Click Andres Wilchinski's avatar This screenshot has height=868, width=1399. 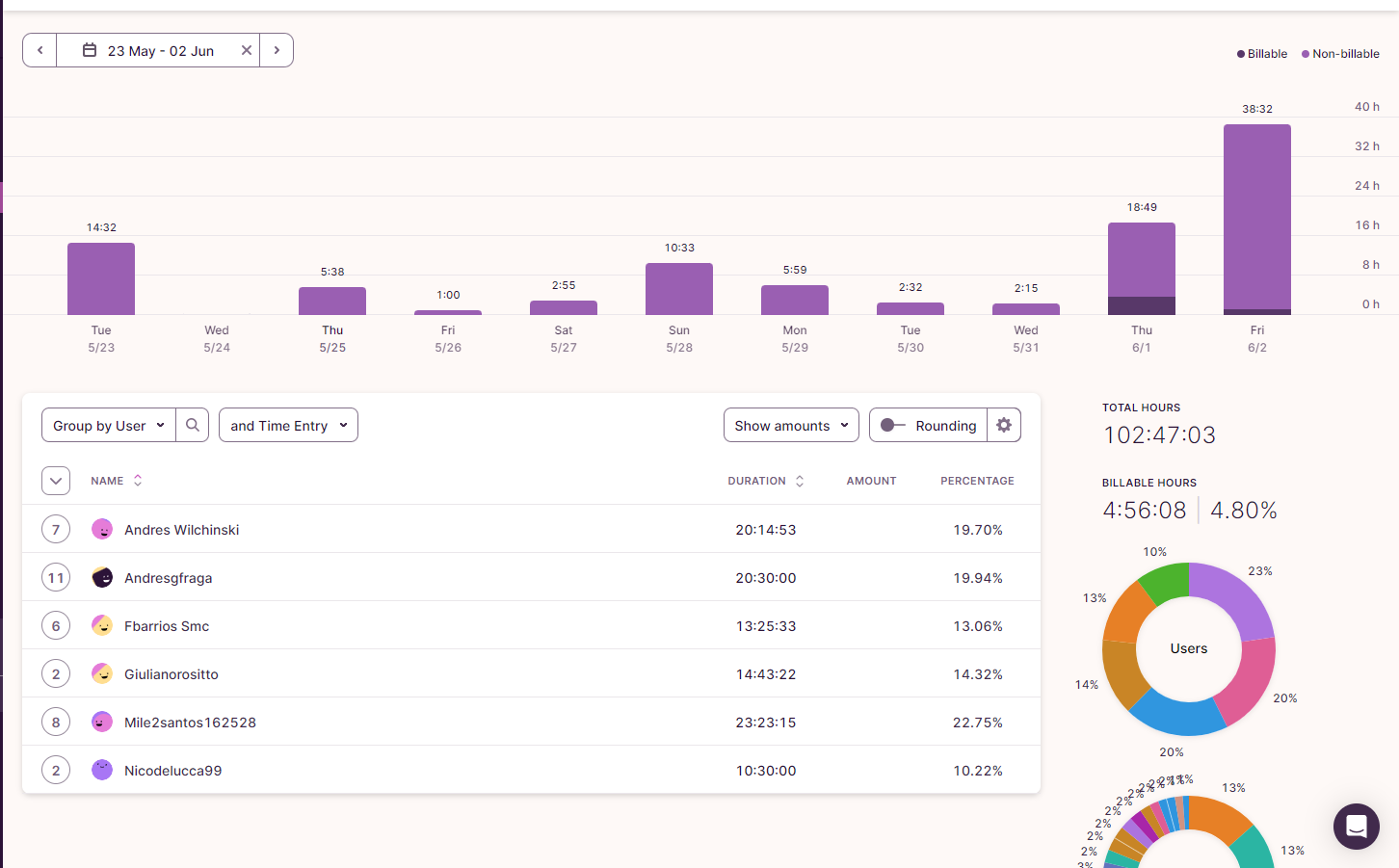coord(102,529)
